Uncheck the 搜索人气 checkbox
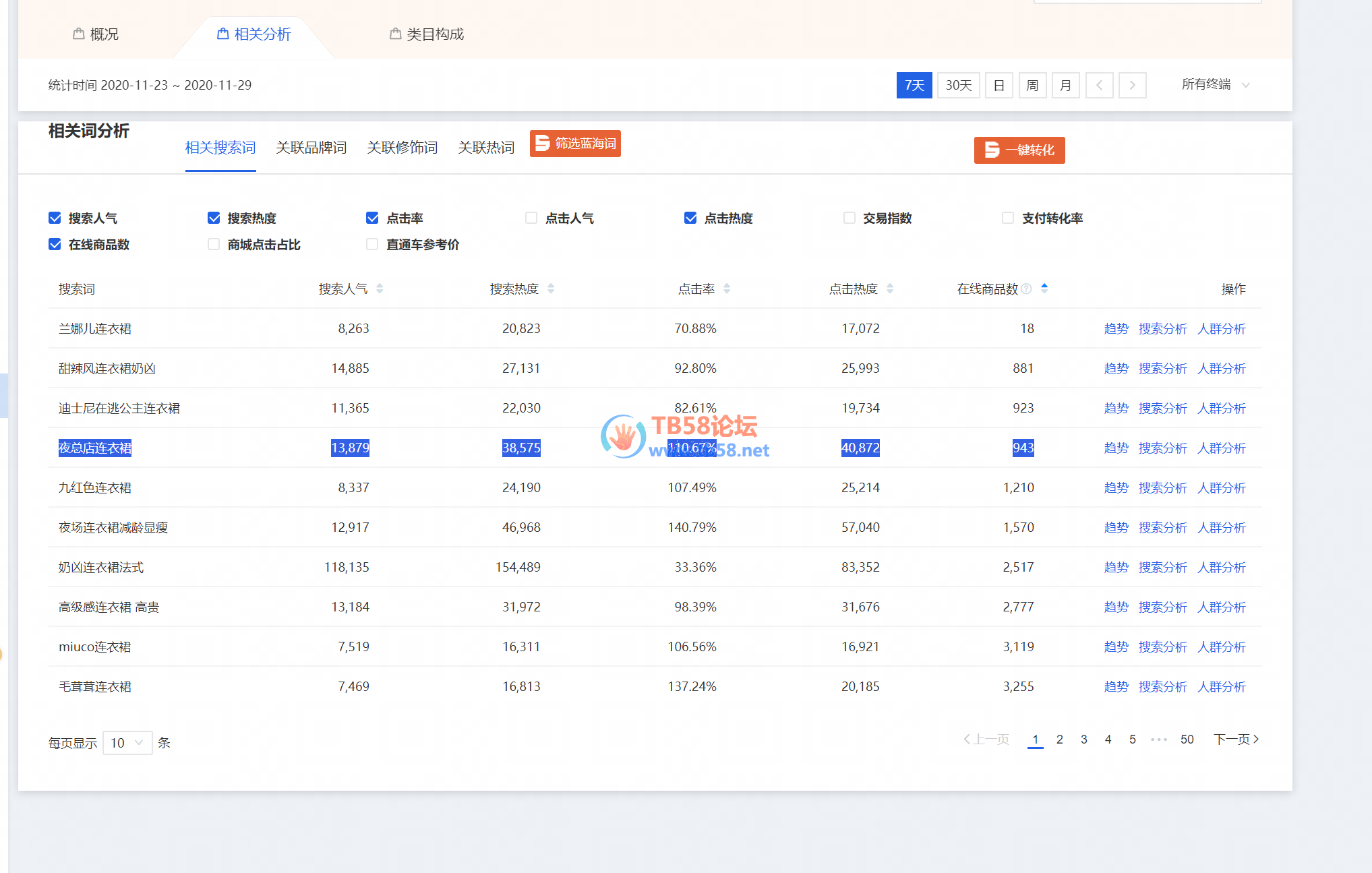Viewport: 1372px width, 873px height. click(55, 218)
